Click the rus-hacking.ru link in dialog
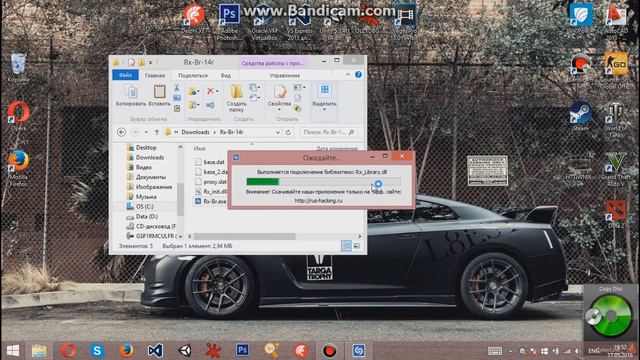This screenshot has height=360, width=640. pos(318,200)
